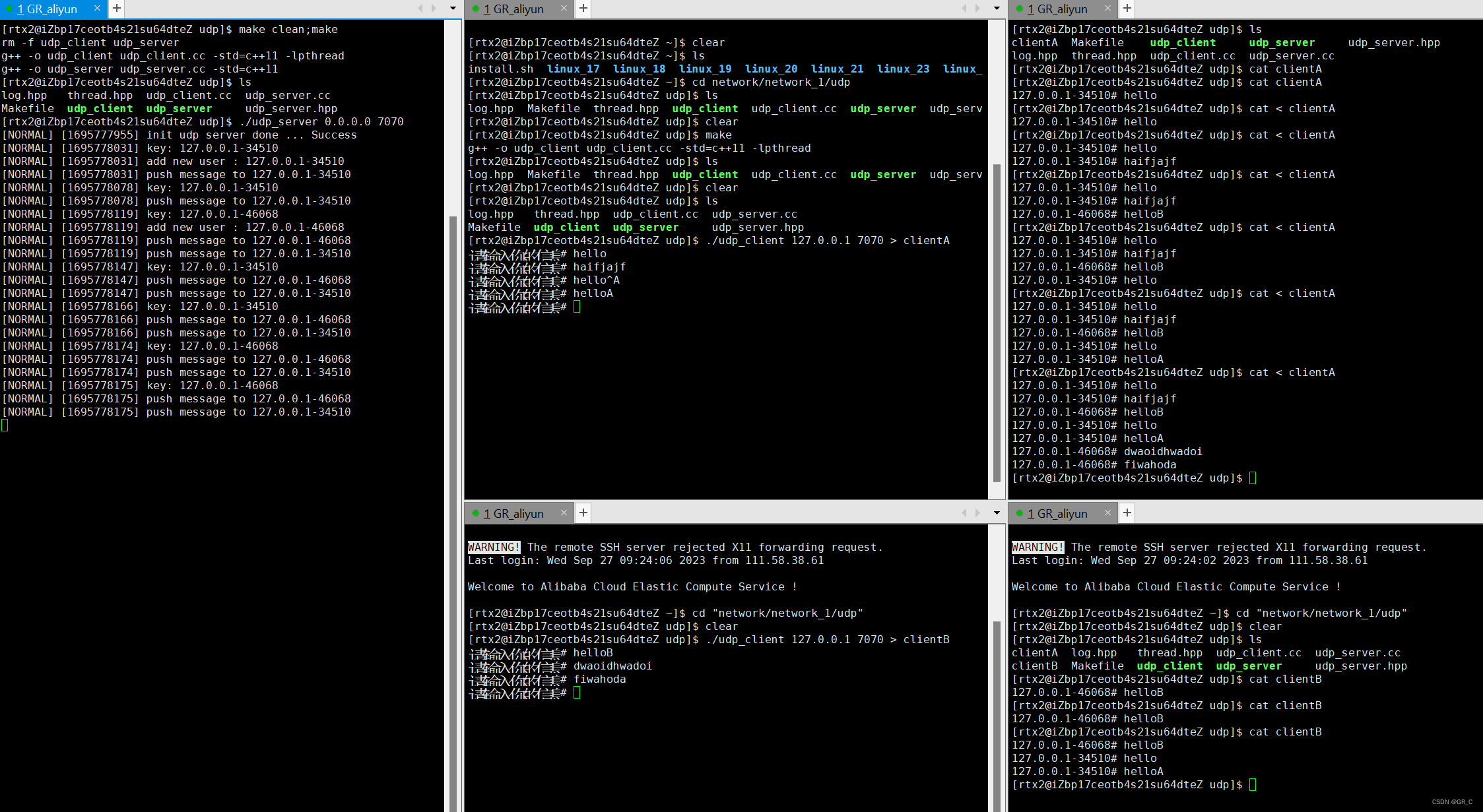This screenshot has height=812, width=1483.
Task: Add a new tab in the 'cat clientB' output pane
Action: click(1127, 513)
